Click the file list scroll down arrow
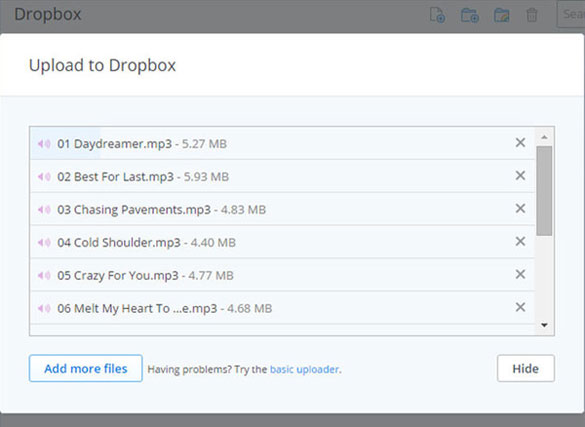Viewport: 585px width, 427px height. (x=544, y=325)
